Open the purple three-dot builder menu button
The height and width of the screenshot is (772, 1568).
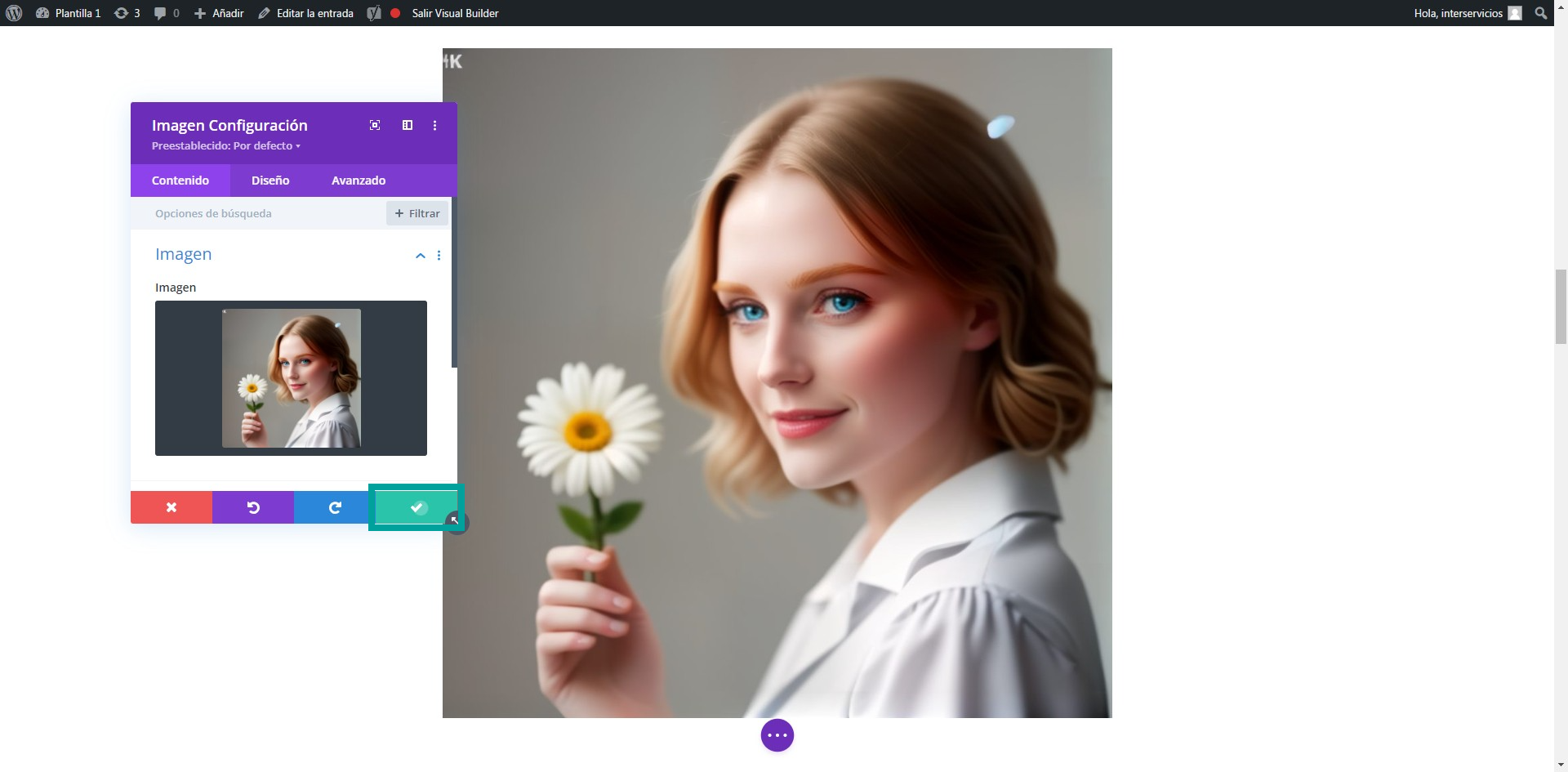tap(777, 735)
